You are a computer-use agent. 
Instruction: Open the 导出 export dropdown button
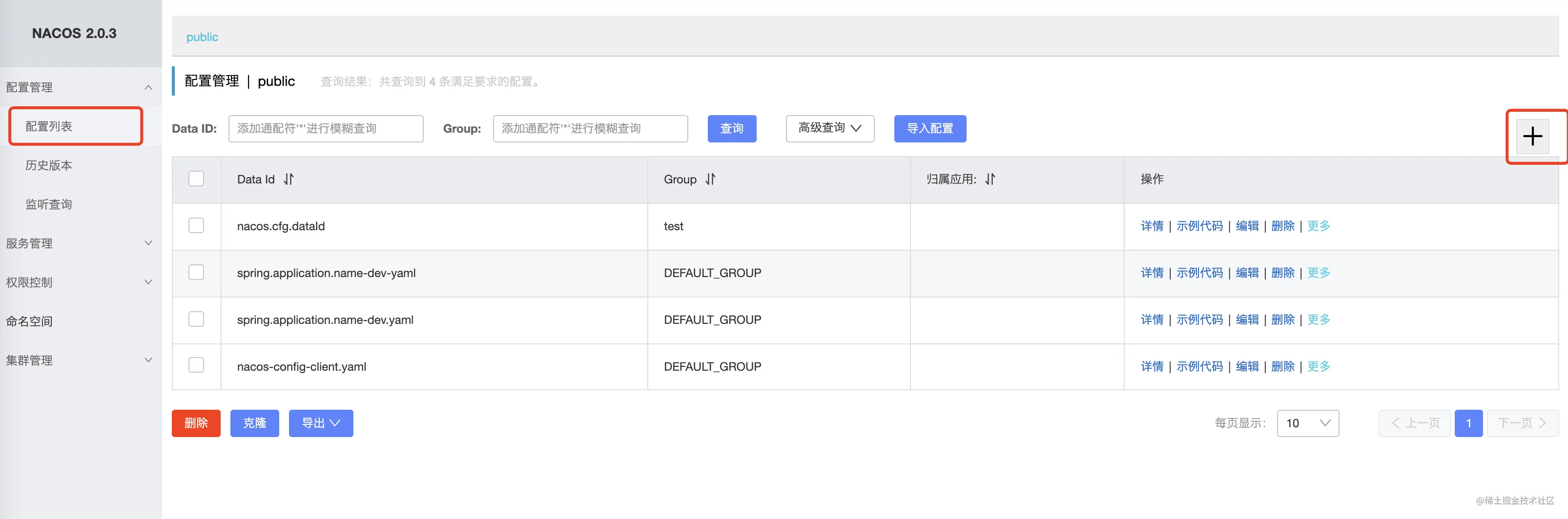click(321, 423)
